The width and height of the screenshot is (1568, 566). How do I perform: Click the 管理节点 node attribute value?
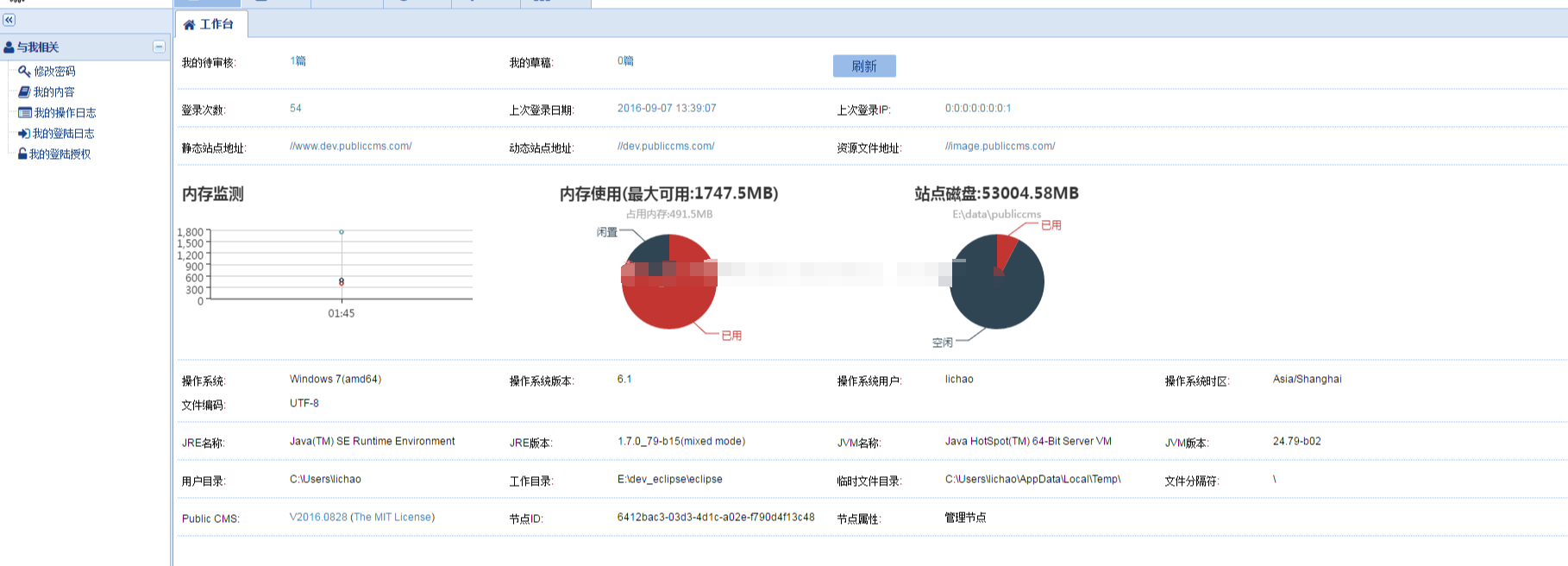(966, 518)
